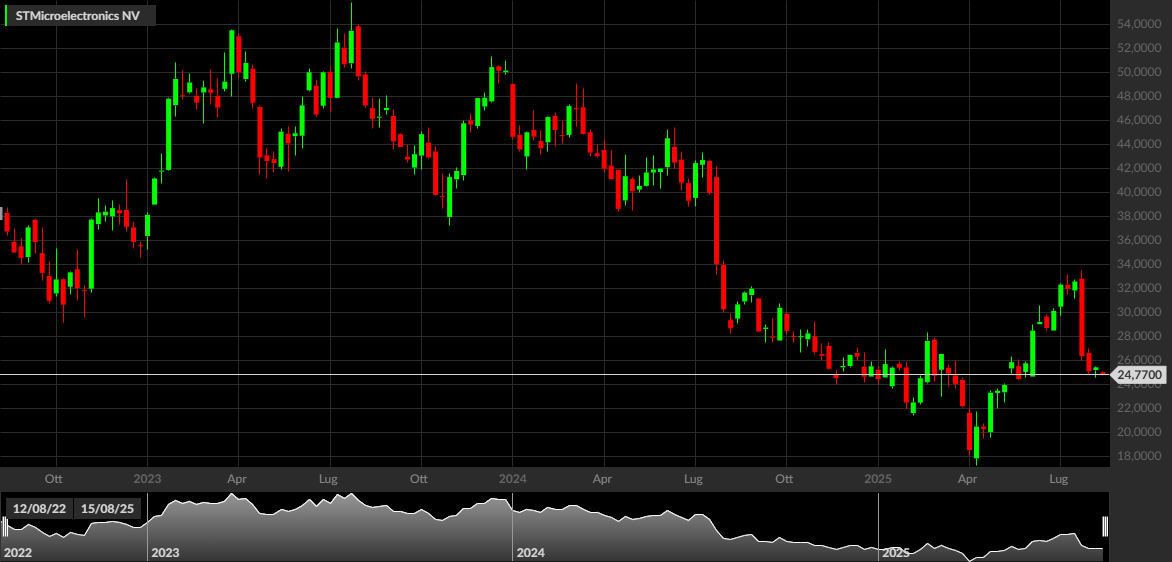Image resolution: width=1172 pixels, height=562 pixels.
Task: Click the 48,0000 price axis label
Action: 1139,96
